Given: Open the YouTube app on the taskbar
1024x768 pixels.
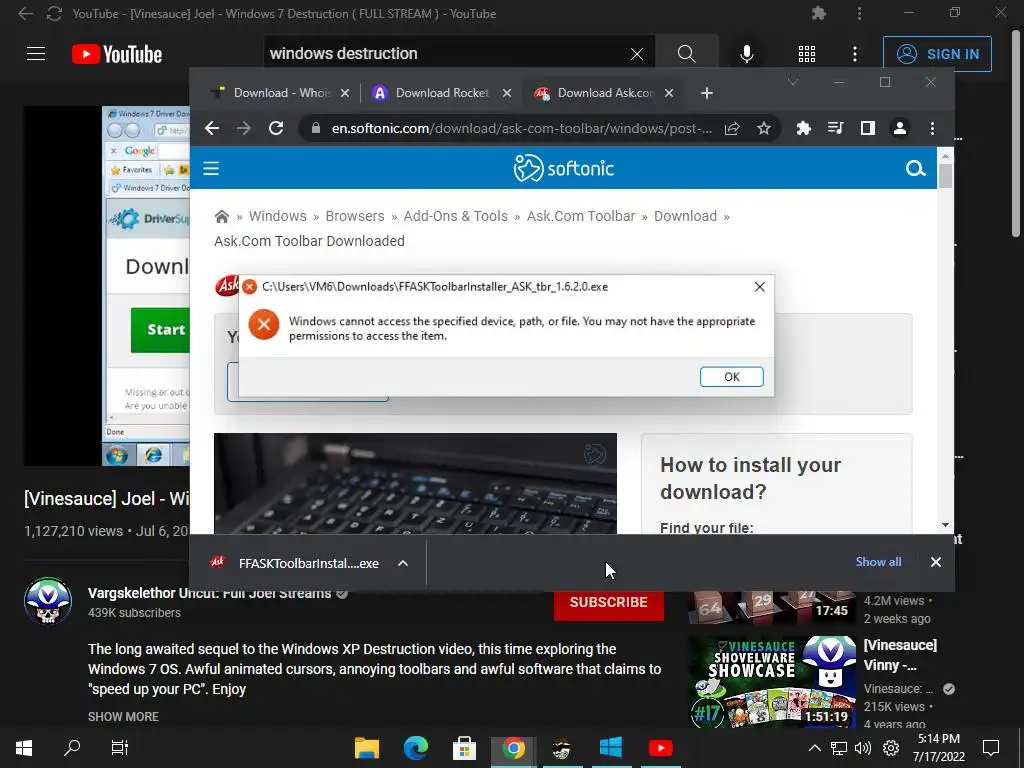Looking at the screenshot, I should click(660, 748).
